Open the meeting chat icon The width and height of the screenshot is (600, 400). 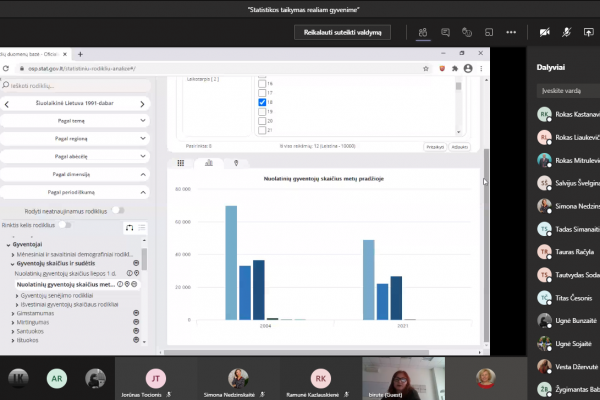[x=445, y=33]
